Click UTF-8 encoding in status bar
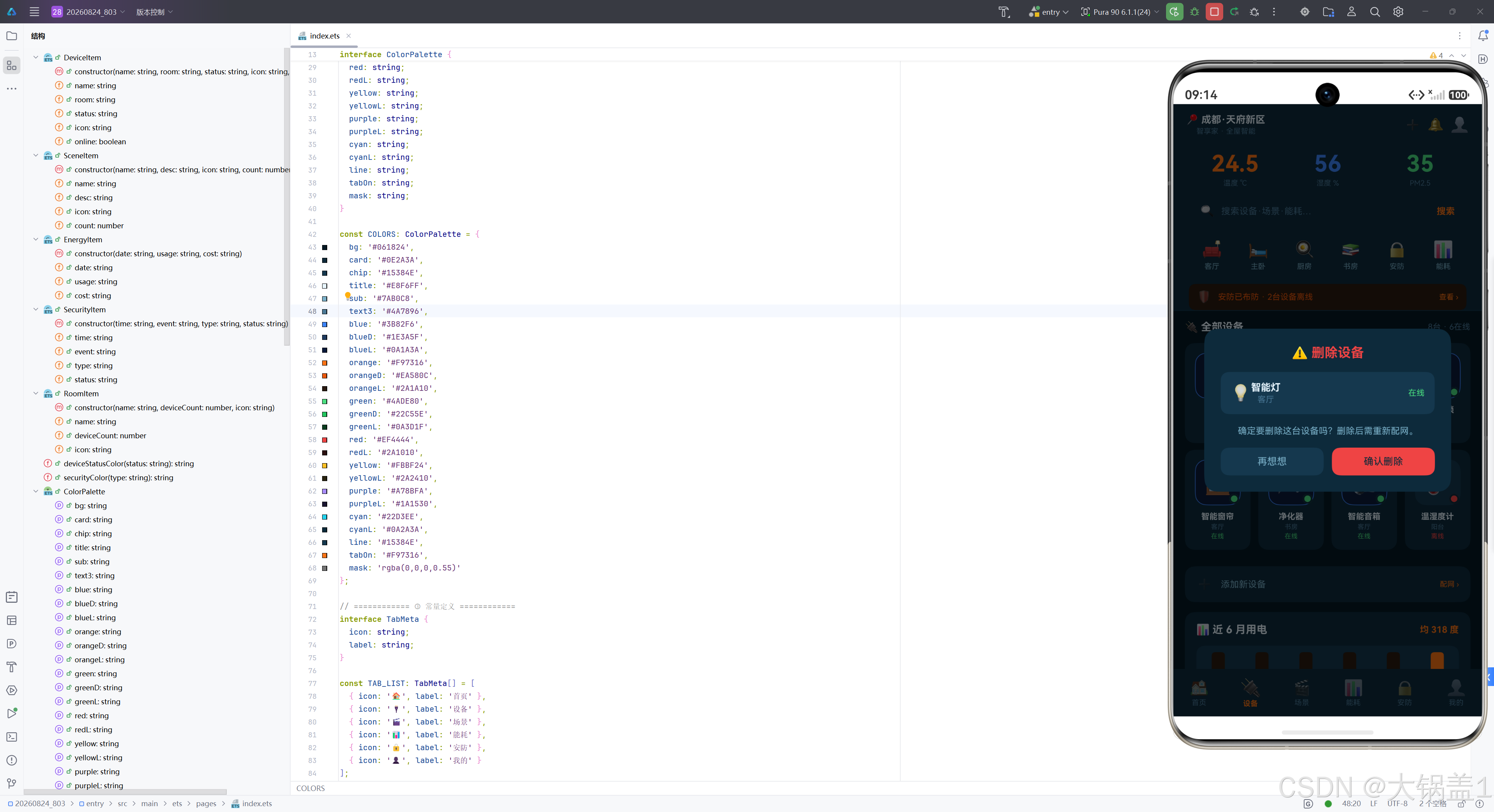 coord(1397,803)
